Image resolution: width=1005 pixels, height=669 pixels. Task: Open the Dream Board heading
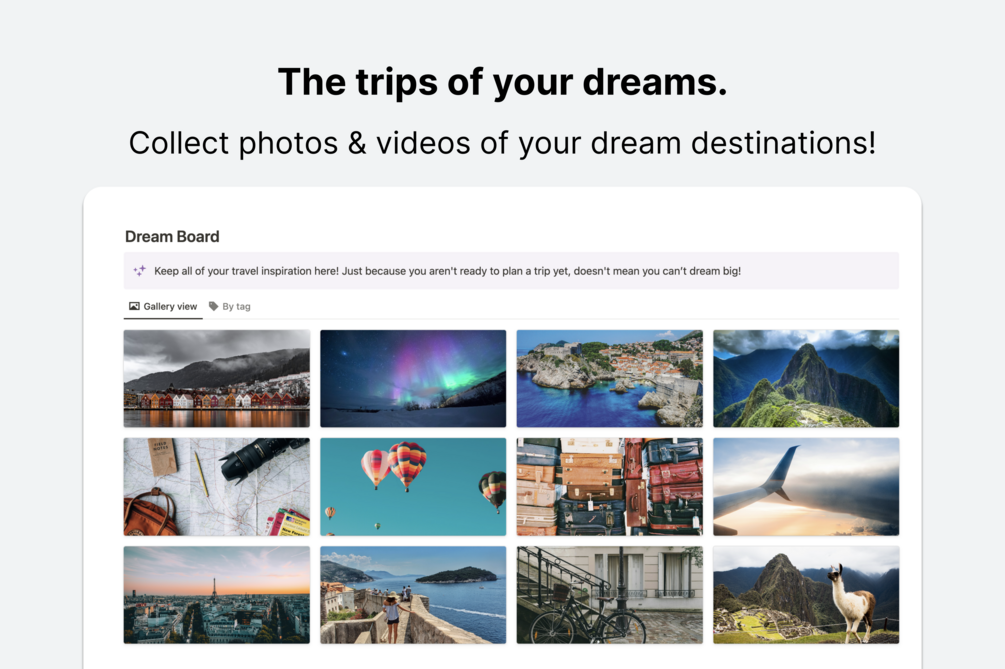172,236
